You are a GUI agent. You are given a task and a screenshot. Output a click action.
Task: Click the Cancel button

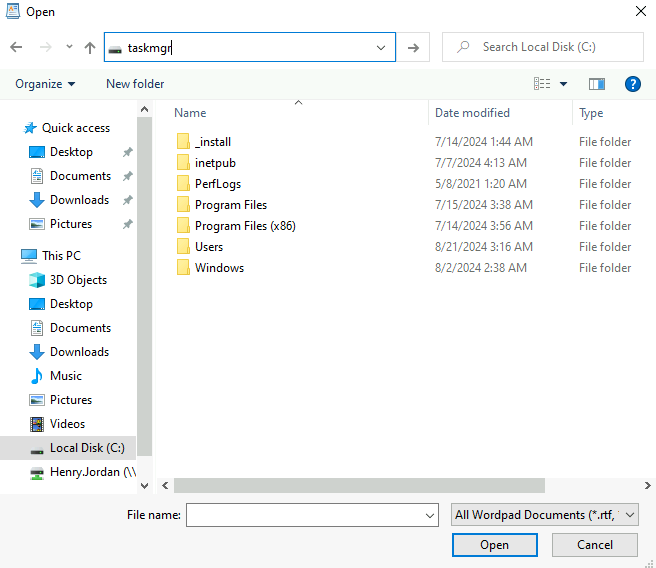(x=594, y=545)
